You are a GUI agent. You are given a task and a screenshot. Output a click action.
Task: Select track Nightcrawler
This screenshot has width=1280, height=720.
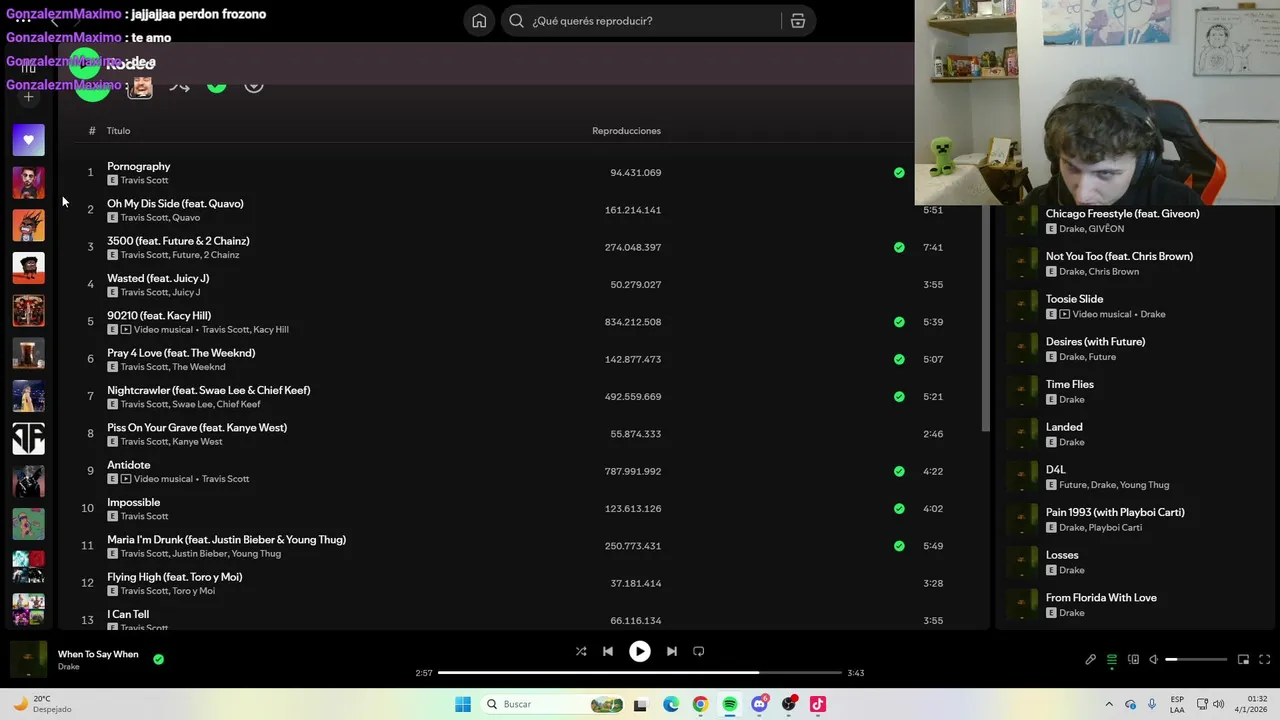pyautogui.click(x=209, y=391)
